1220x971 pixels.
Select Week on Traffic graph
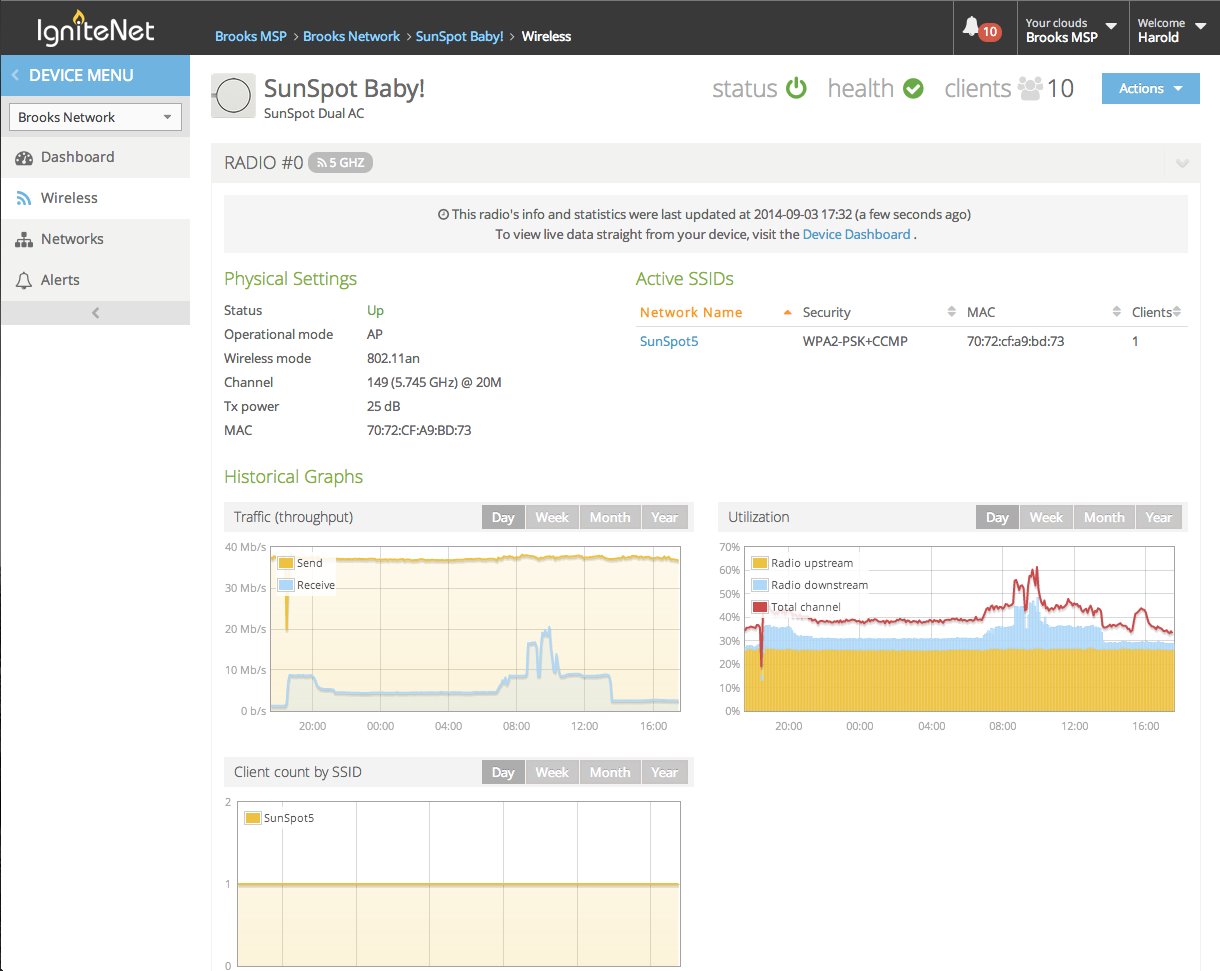pyautogui.click(x=552, y=517)
